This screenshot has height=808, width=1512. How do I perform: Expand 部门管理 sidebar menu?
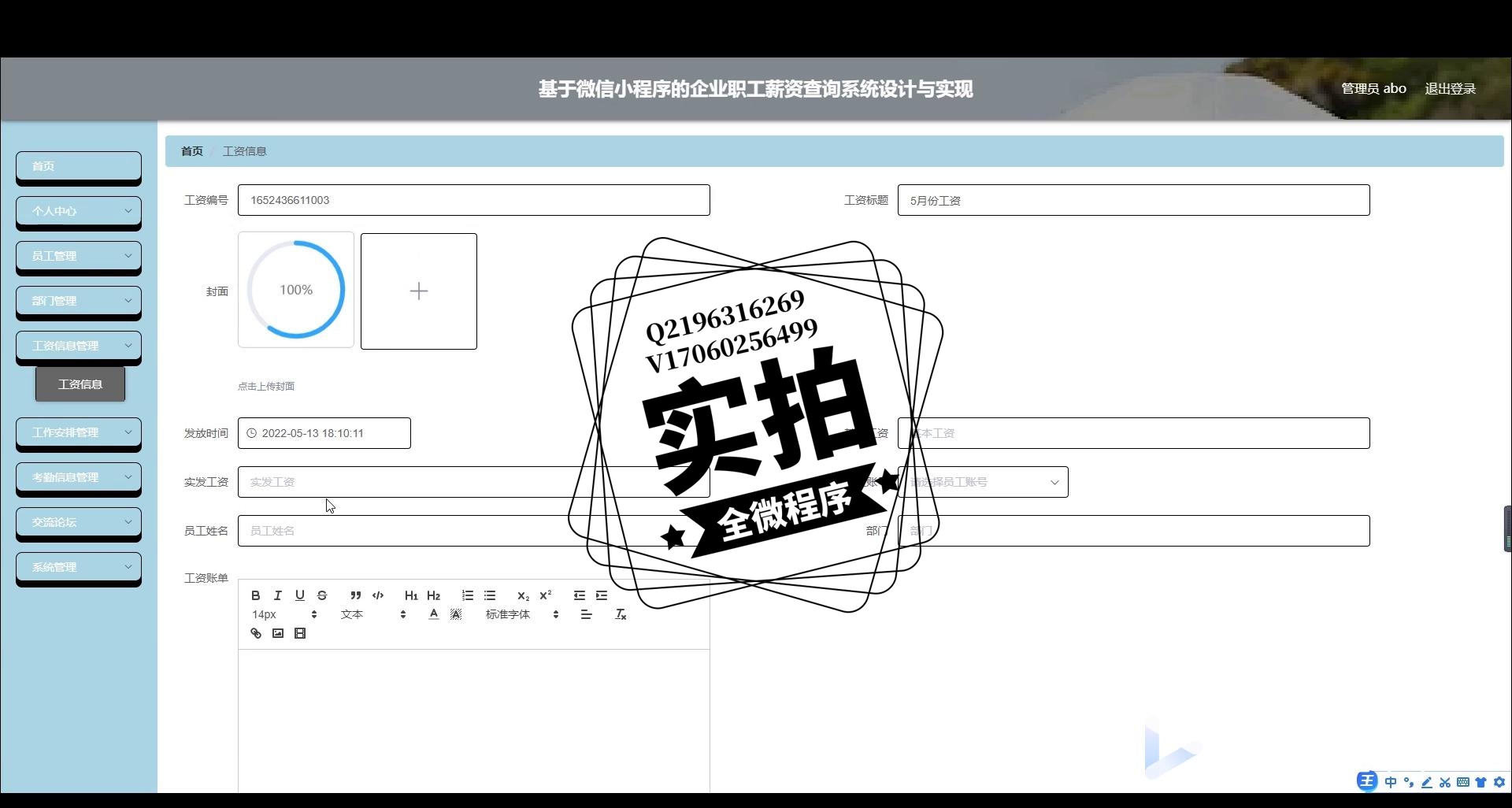(79, 301)
